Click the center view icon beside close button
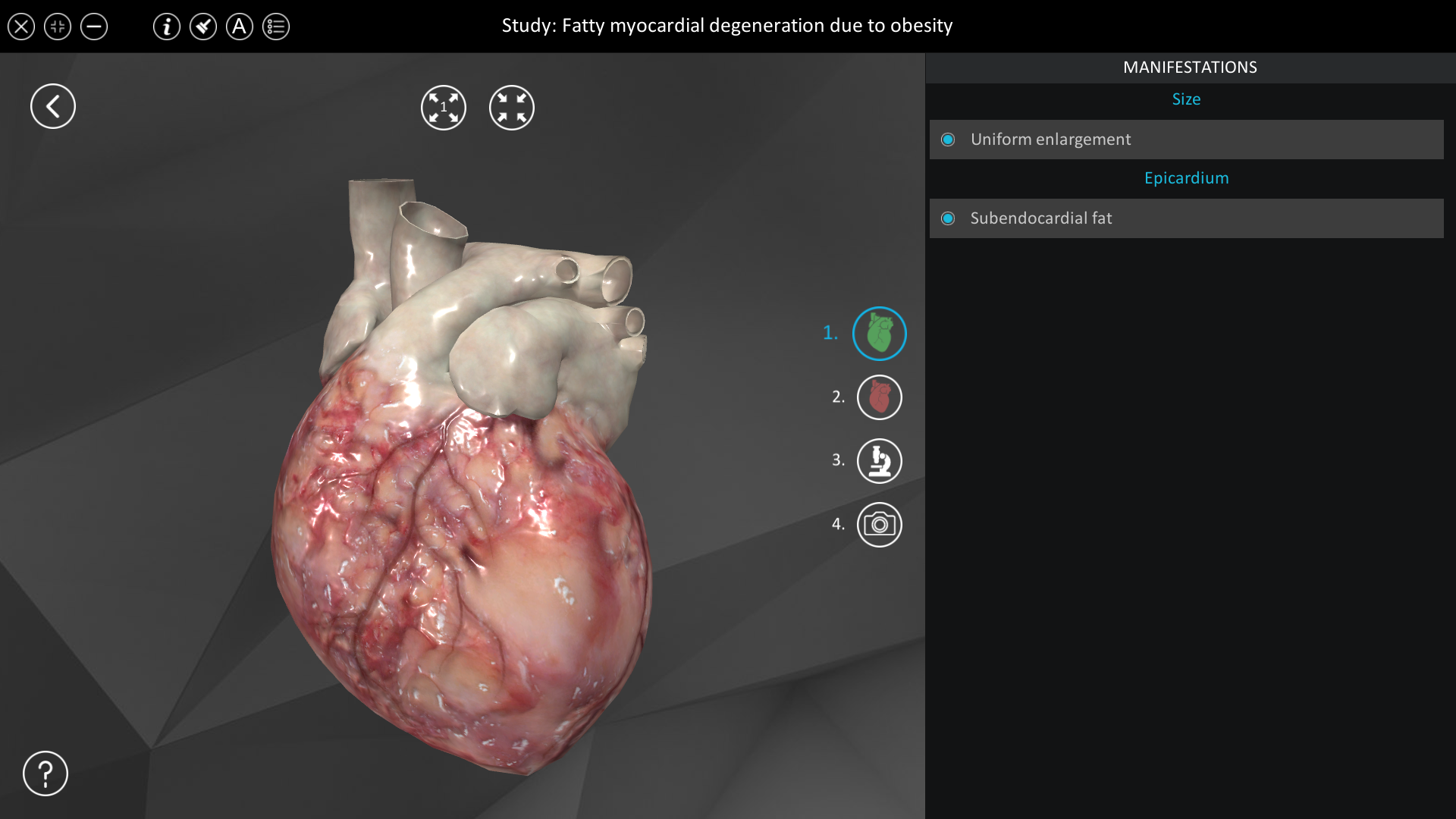The image size is (1456, 819). point(57,27)
